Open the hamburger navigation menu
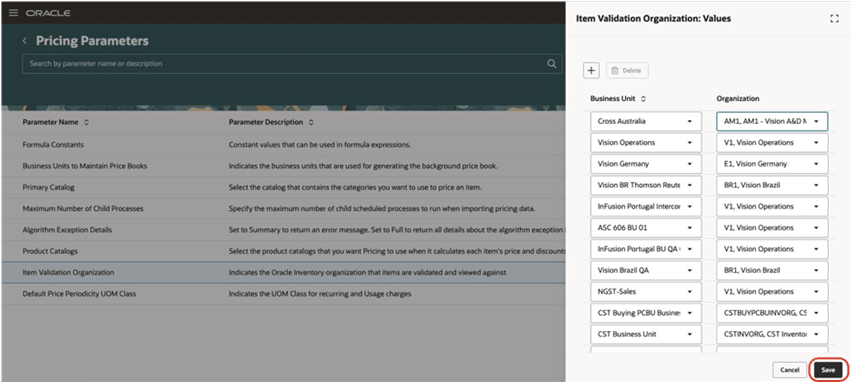The height and width of the screenshot is (384, 854). (x=14, y=13)
